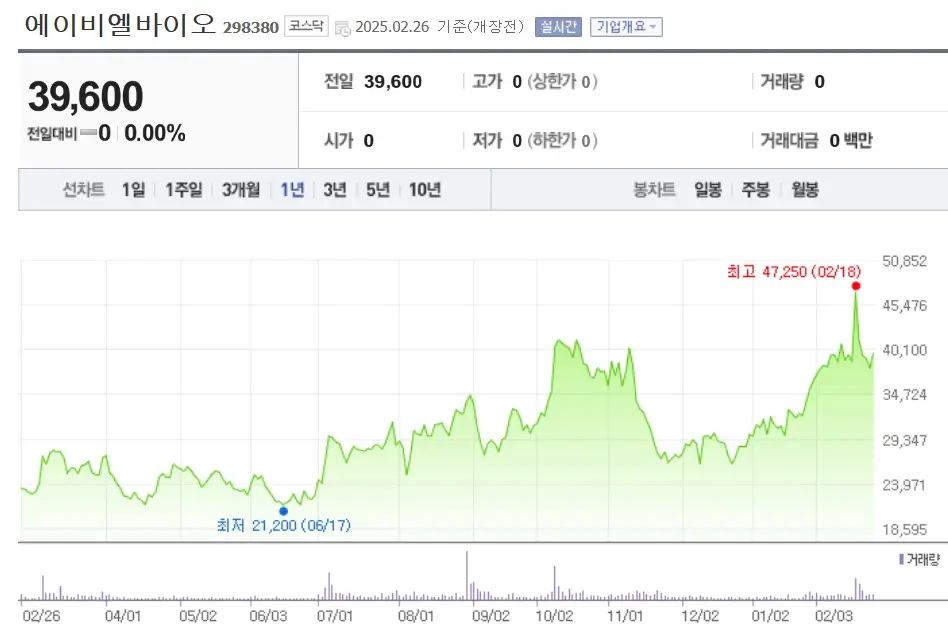Viewport: 948px width, 632px height.
Task: Click the small clock icon beside the date
Action: [344, 28]
